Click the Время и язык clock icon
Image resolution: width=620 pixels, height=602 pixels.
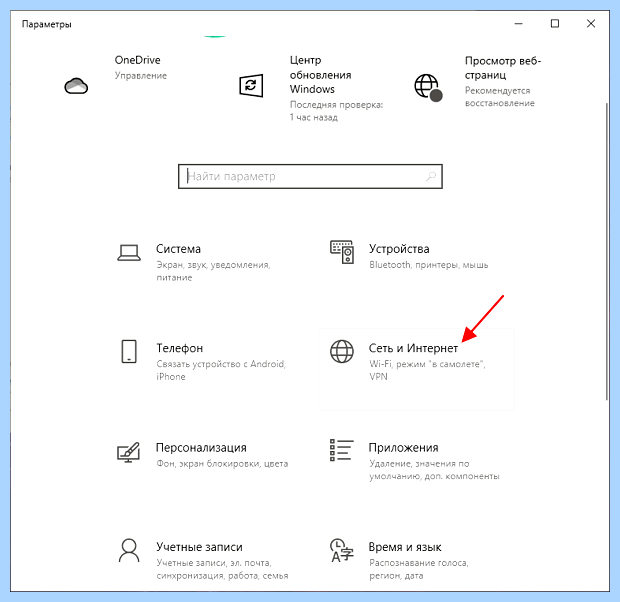click(342, 550)
